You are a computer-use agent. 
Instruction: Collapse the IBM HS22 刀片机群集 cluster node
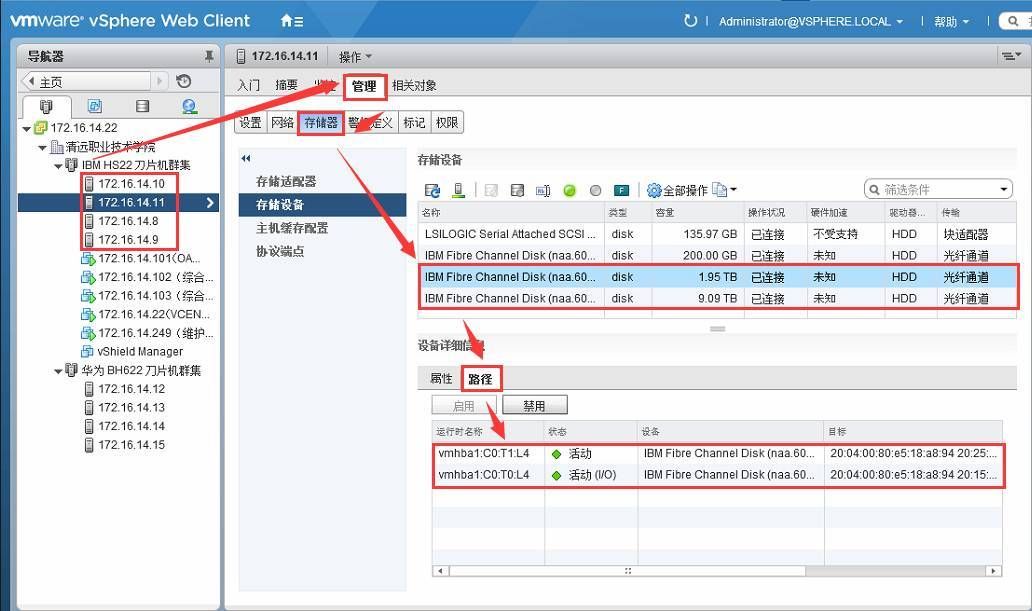pyautogui.click(x=58, y=166)
